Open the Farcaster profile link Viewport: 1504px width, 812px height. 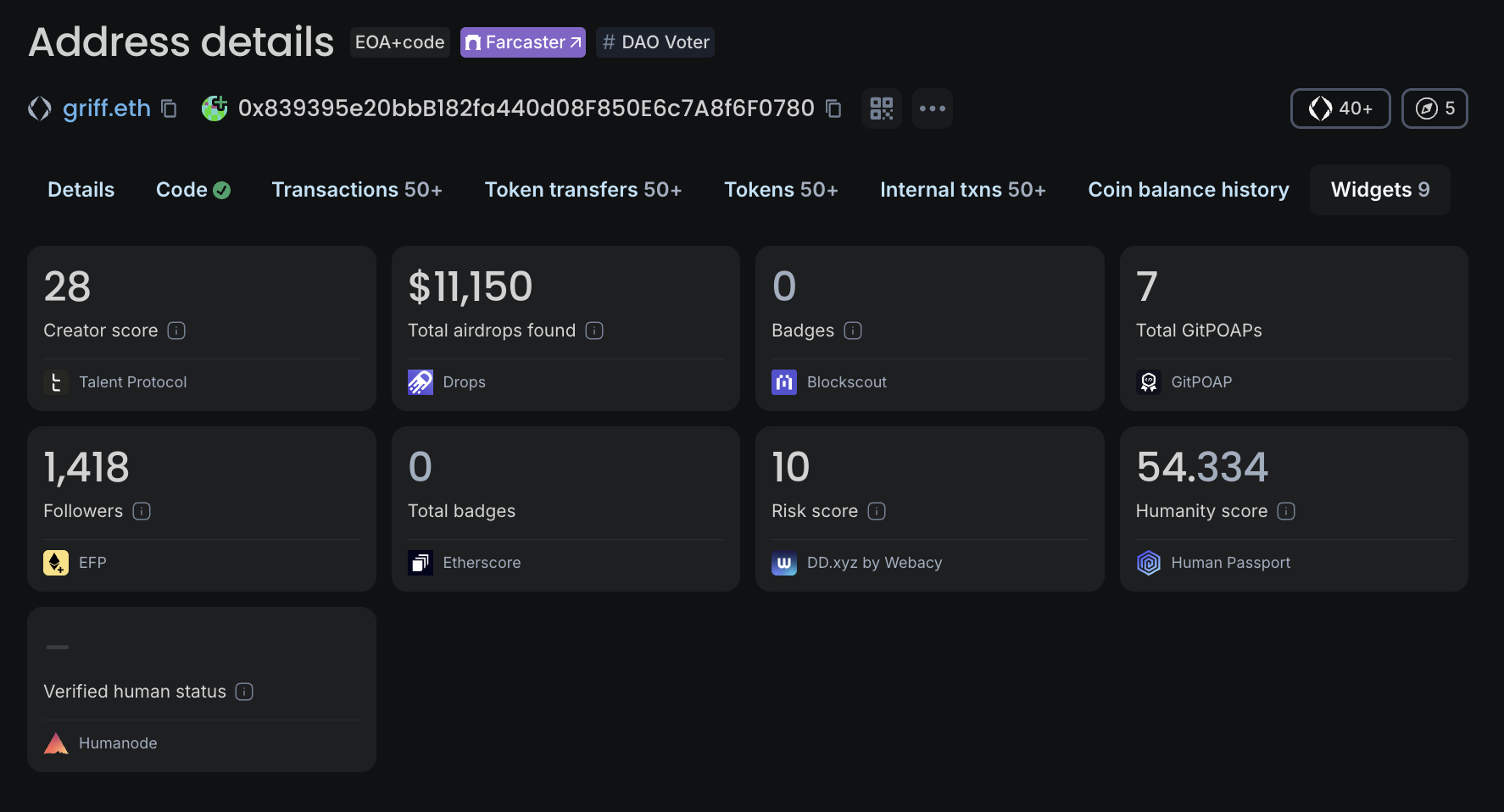point(522,42)
